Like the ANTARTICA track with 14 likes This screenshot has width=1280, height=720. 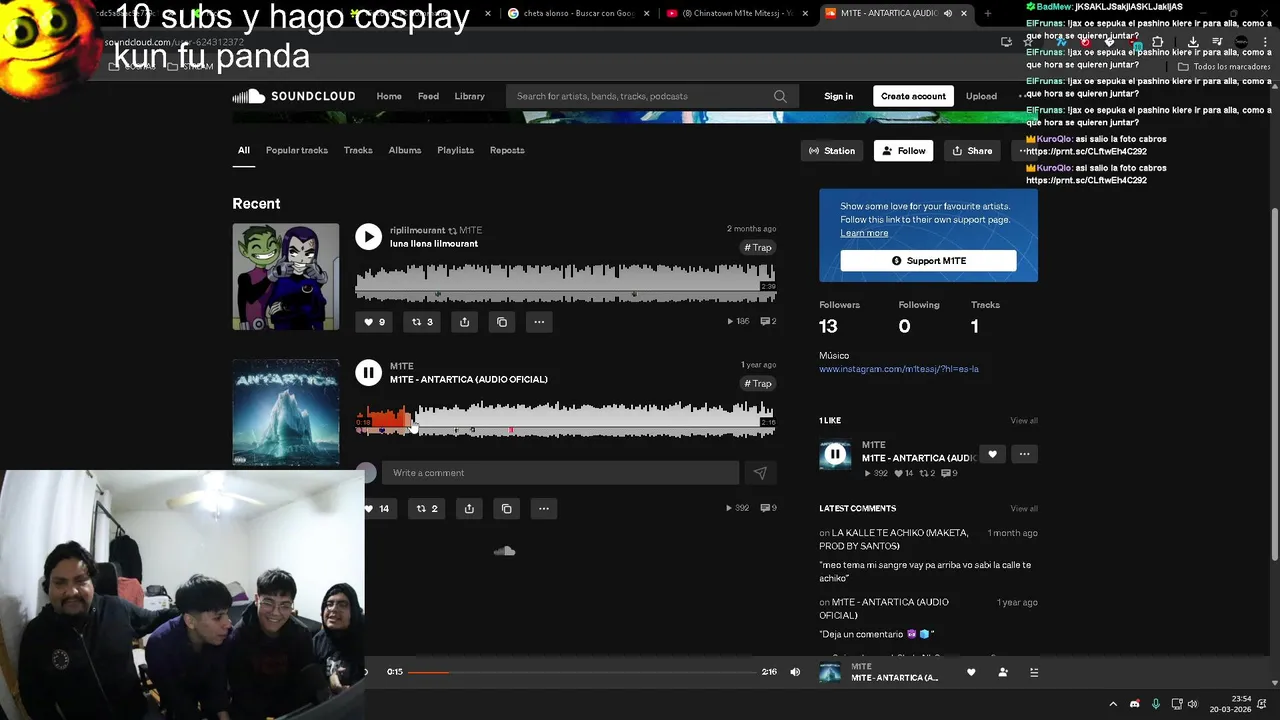[378, 509]
